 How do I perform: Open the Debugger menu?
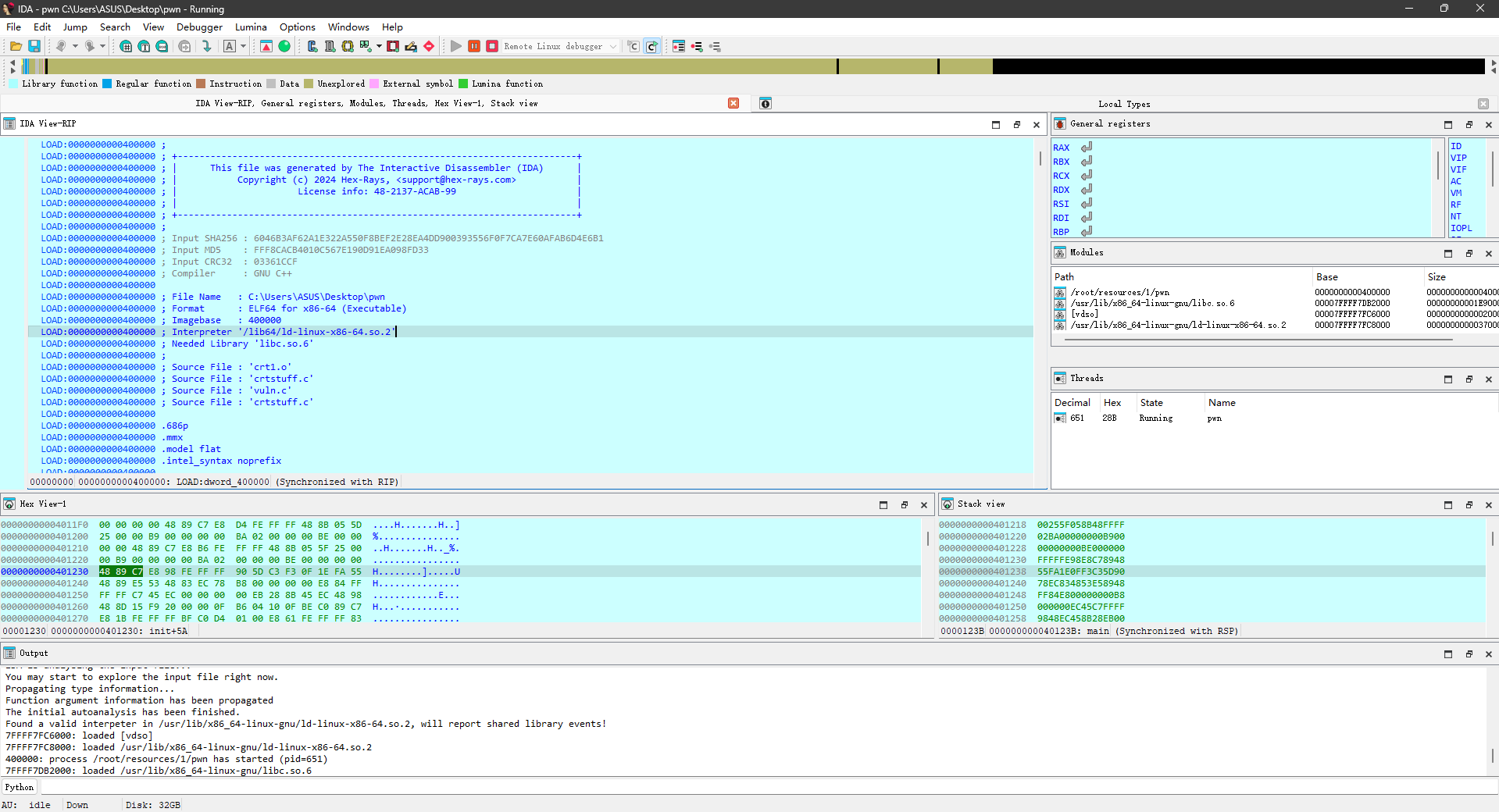coord(199,27)
